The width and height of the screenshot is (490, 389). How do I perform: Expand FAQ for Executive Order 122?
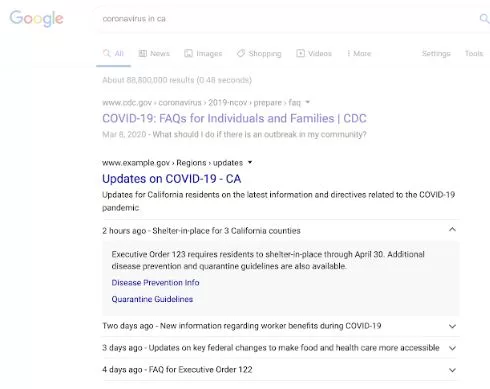tap(452, 370)
